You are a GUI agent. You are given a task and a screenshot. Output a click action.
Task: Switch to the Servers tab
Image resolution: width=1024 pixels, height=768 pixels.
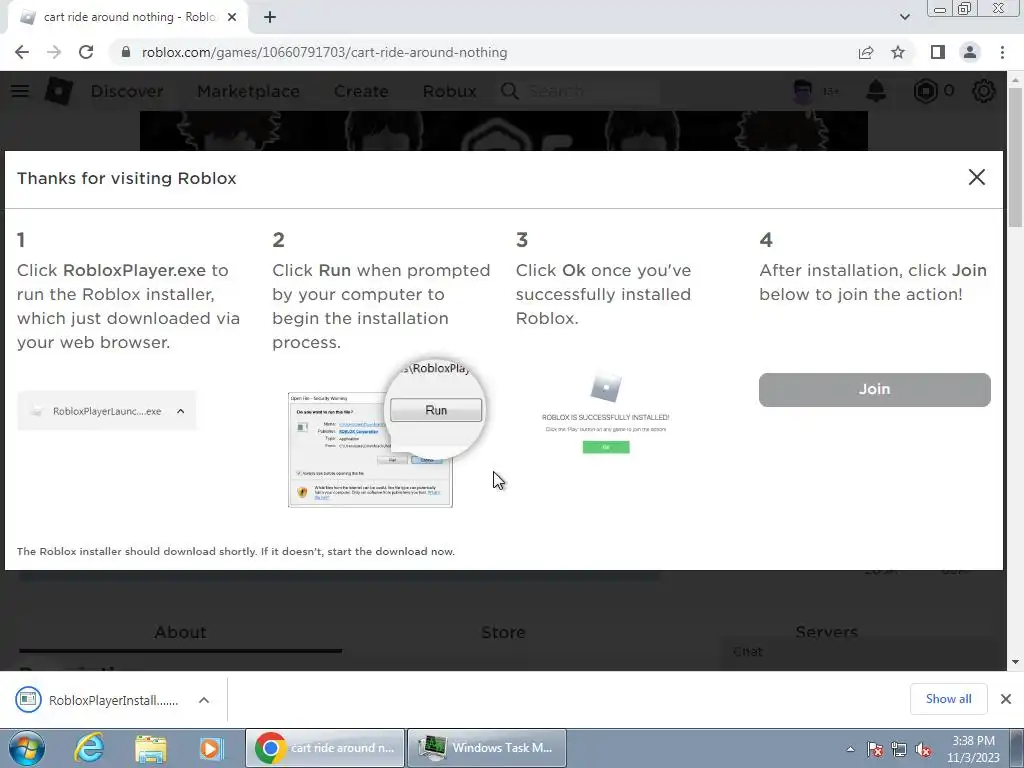(x=826, y=632)
